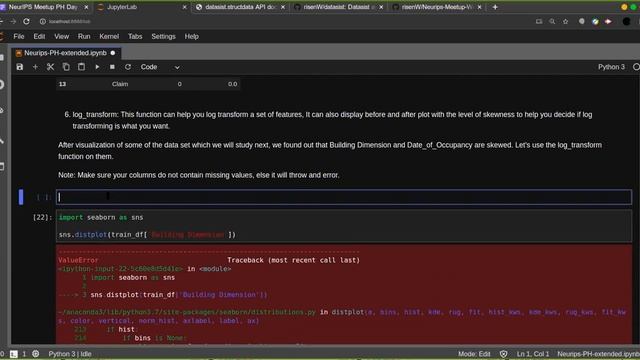
Task: Click the 'Python 3 | Idle' status text
Action: [70, 354]
